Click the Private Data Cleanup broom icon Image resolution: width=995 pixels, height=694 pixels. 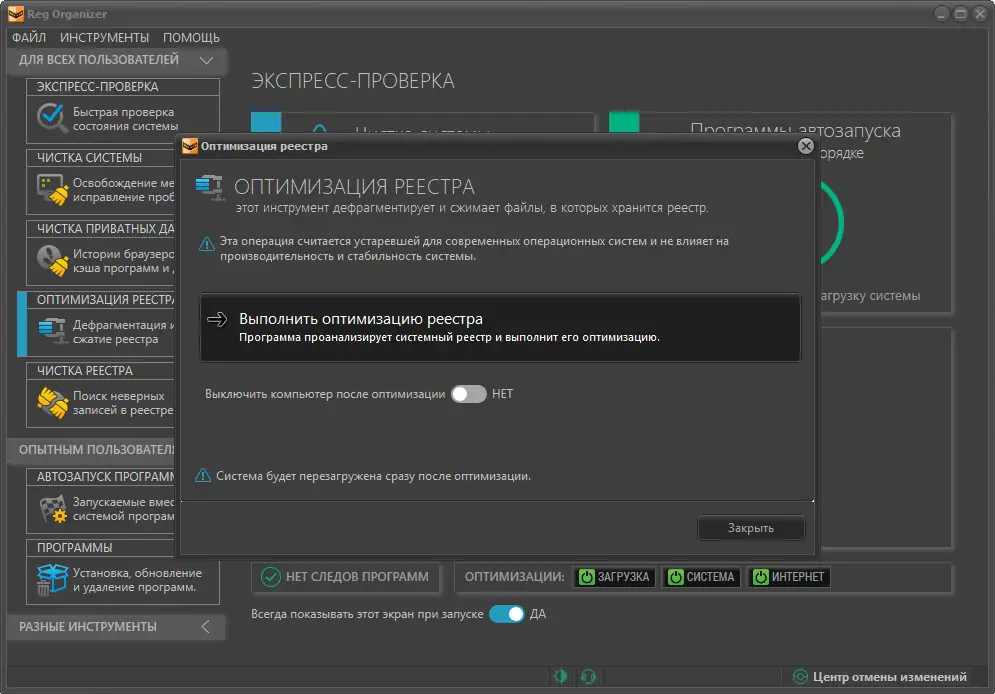coord(52,261)
